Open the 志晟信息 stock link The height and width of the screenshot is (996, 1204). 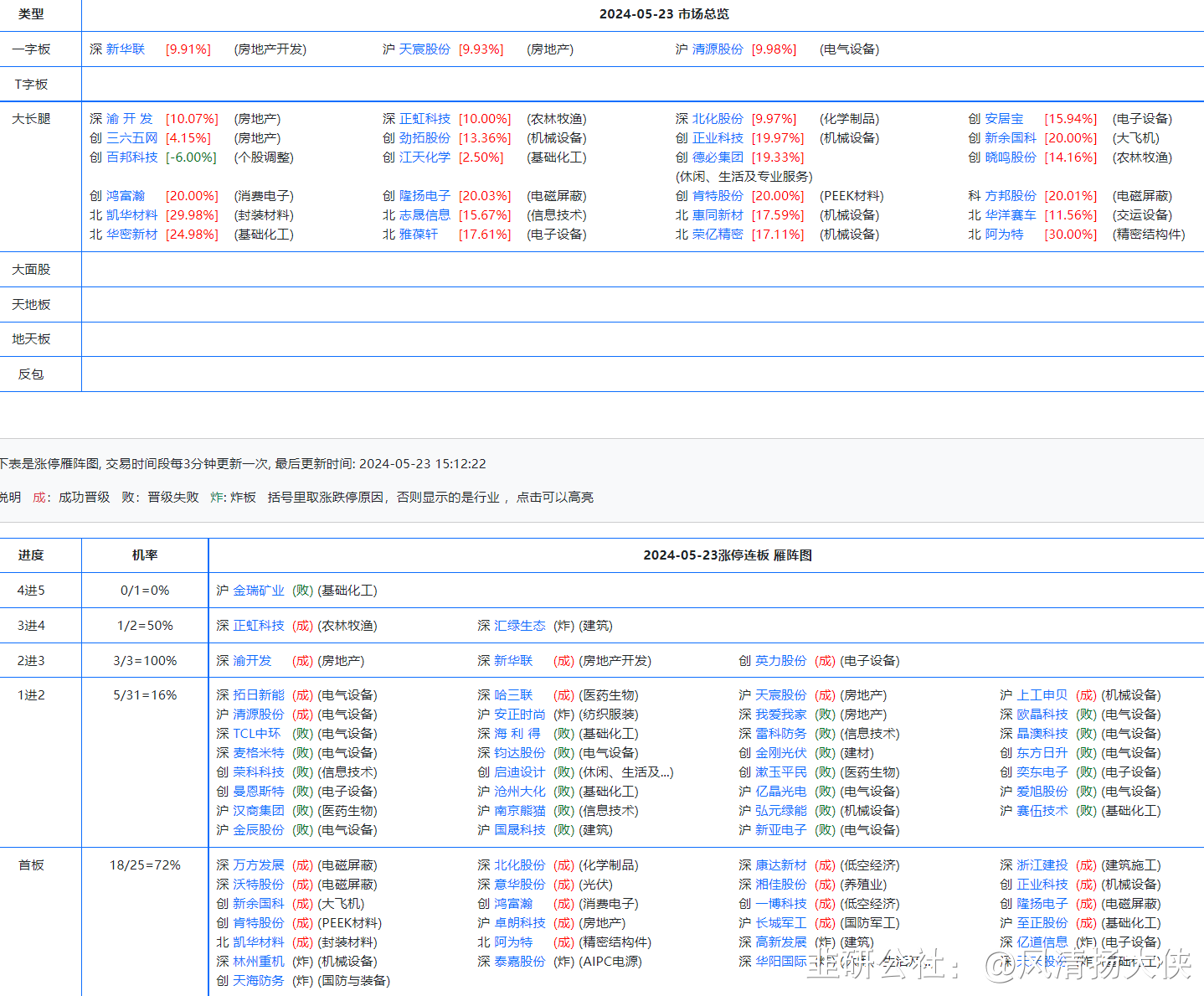[424, 215]
